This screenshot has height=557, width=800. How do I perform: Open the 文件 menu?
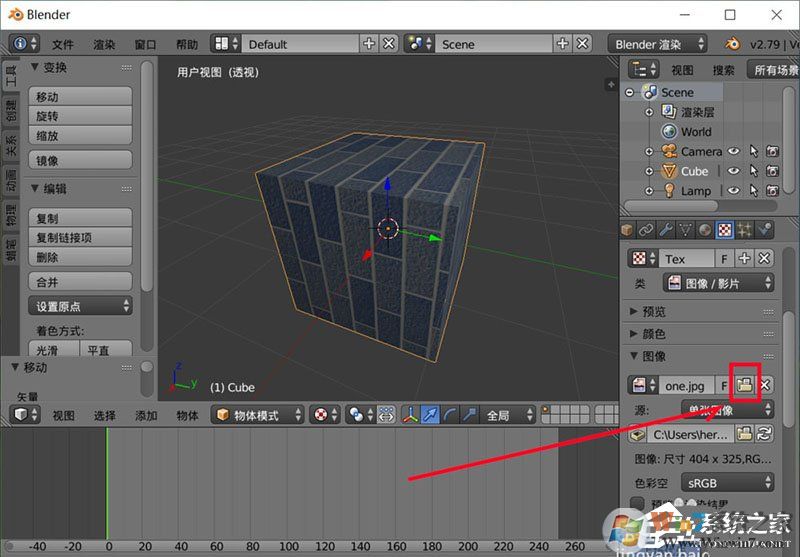point(63,44)
